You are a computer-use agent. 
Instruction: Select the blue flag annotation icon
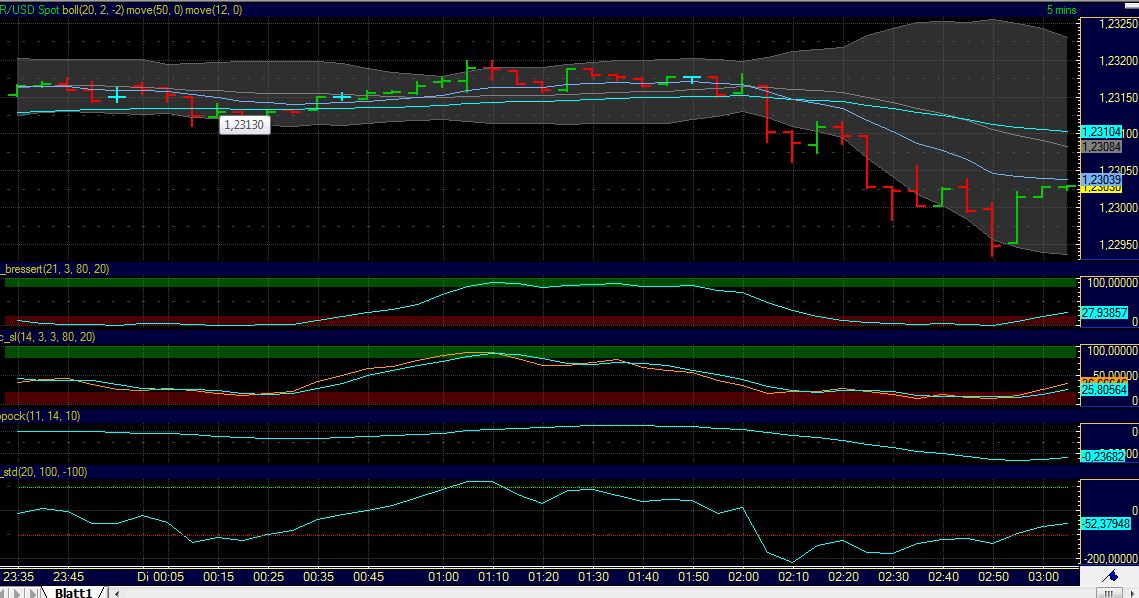coord(1113,577)
